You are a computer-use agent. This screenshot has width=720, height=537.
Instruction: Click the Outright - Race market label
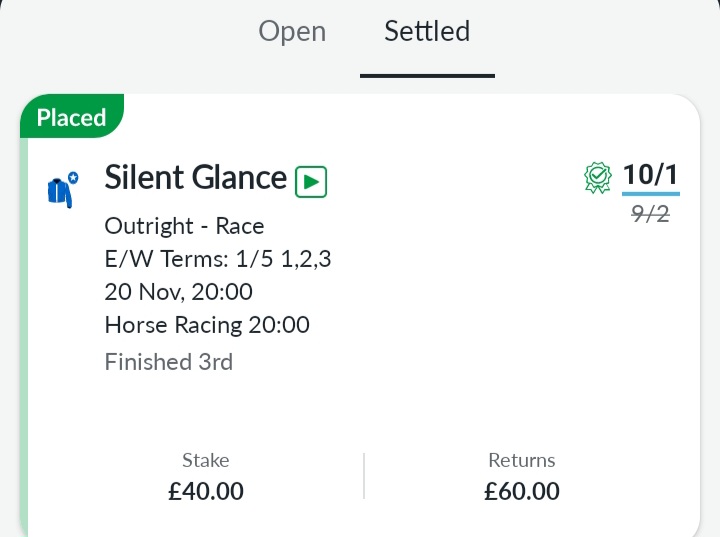pos(185,226)
